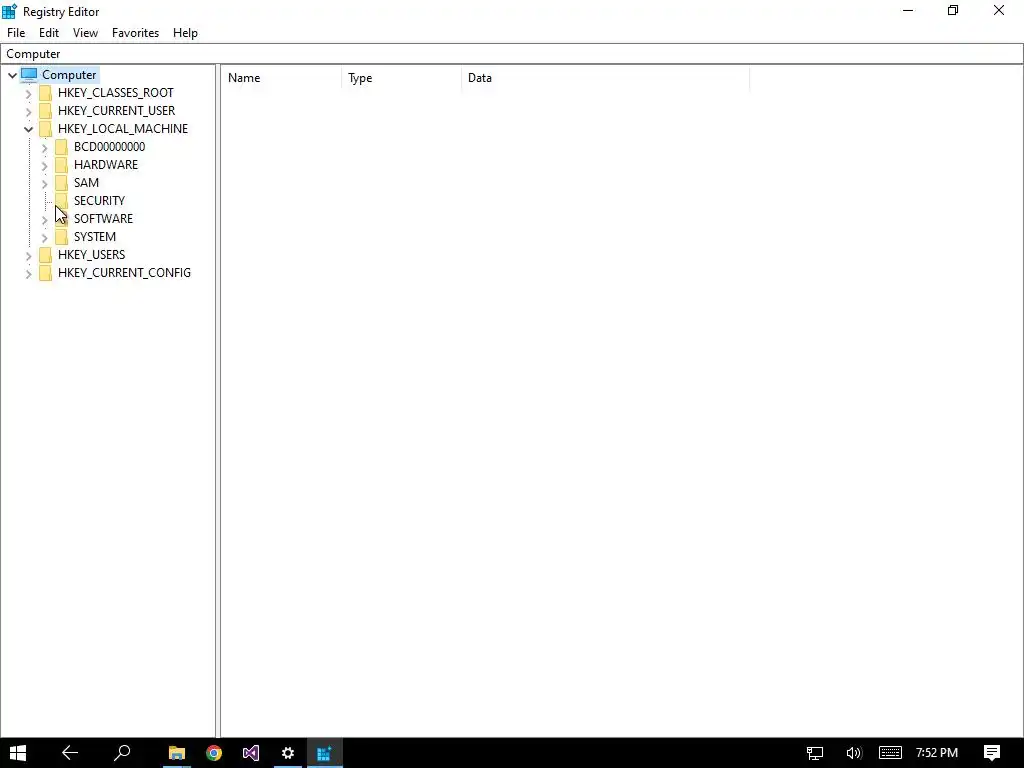The width and height of the screenshot is (1024, 768).
Task: Click the taskbar back arrow
Action: click(x=70, y=753)
